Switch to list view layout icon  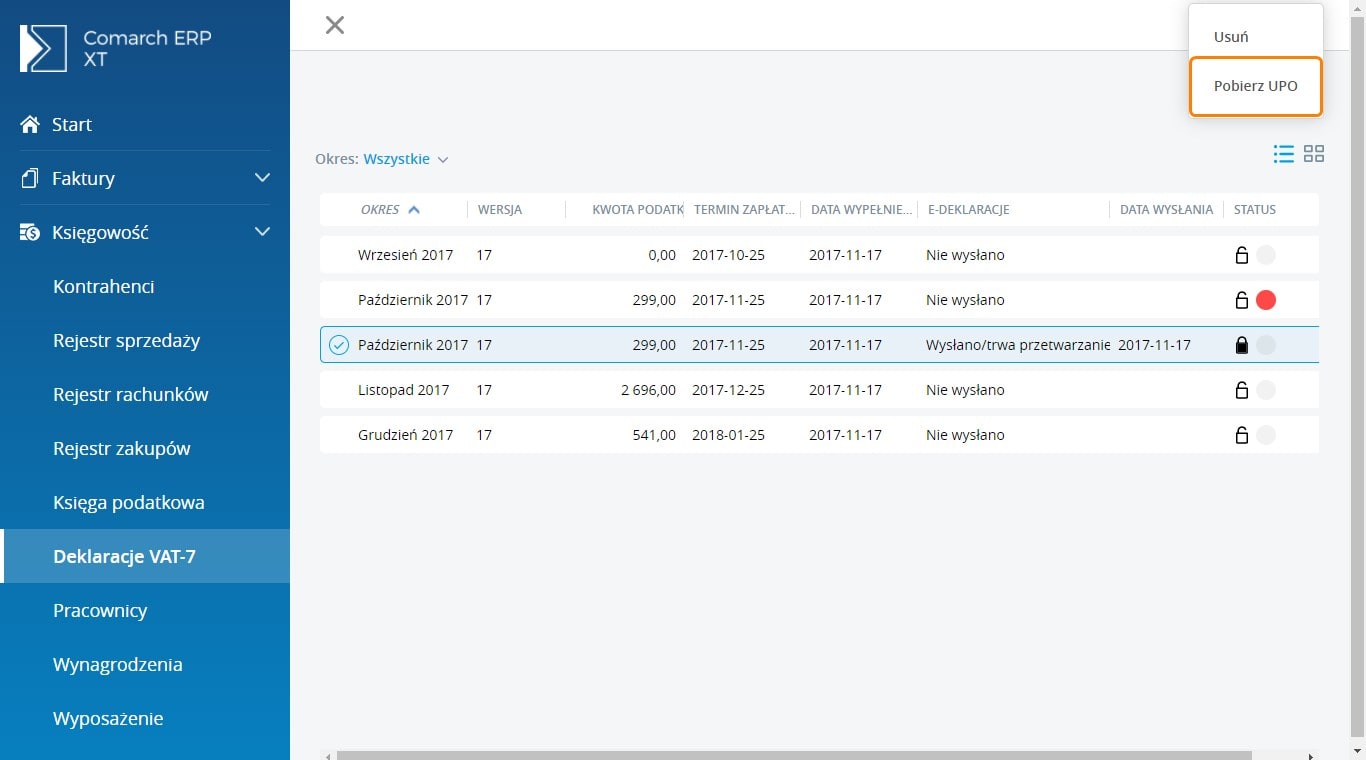click(1283, 154)
